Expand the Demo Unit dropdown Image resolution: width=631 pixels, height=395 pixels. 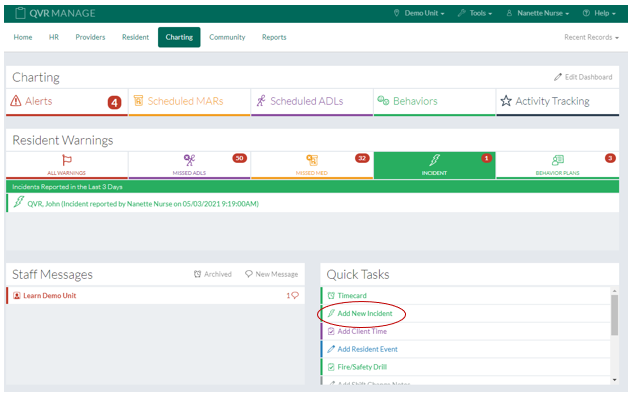click(x=419, y=13)
